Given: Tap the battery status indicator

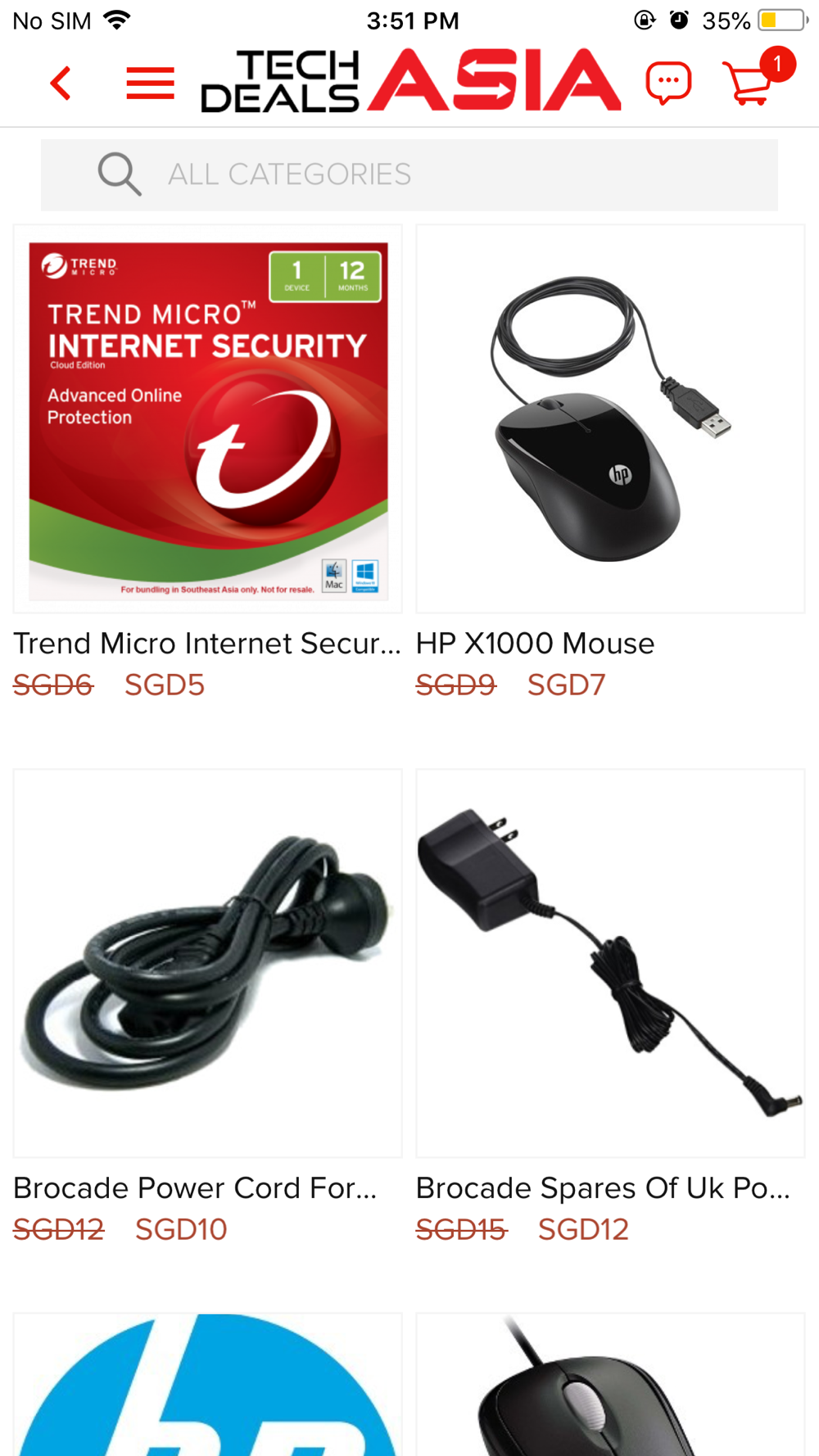Looking at the screenshot, I should pos(783,20).
